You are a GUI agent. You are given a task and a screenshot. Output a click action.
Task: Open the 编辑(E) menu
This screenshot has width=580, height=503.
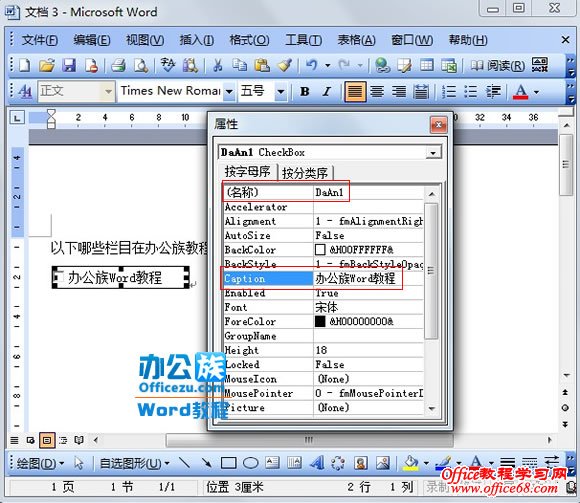click(x=91, y=40)
